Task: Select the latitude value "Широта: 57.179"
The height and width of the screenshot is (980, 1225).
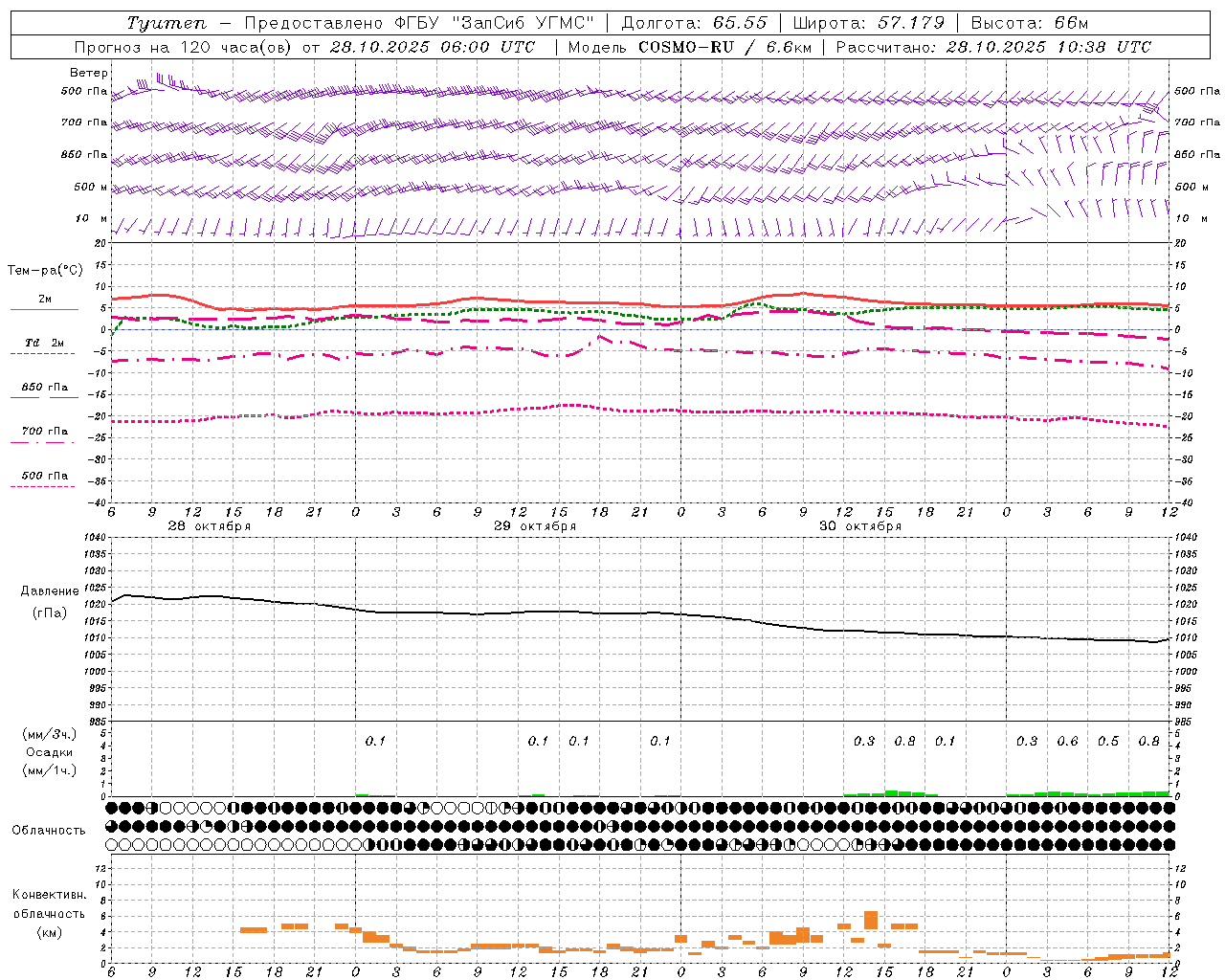Action: pos(869,23)
